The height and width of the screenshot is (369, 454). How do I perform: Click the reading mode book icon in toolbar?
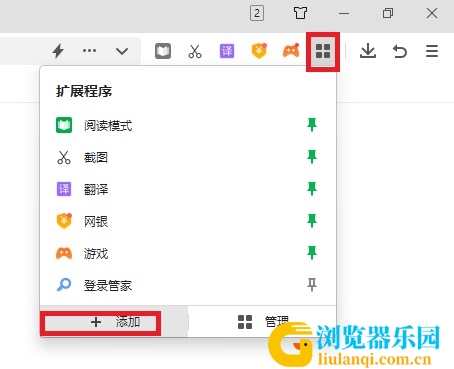coord(163,51)
